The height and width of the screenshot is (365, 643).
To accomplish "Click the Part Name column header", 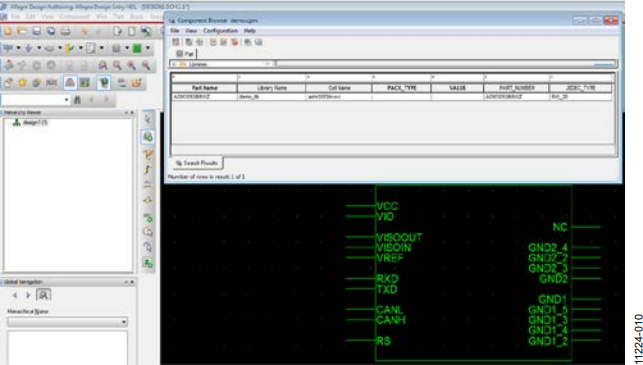I will [204, 88].
